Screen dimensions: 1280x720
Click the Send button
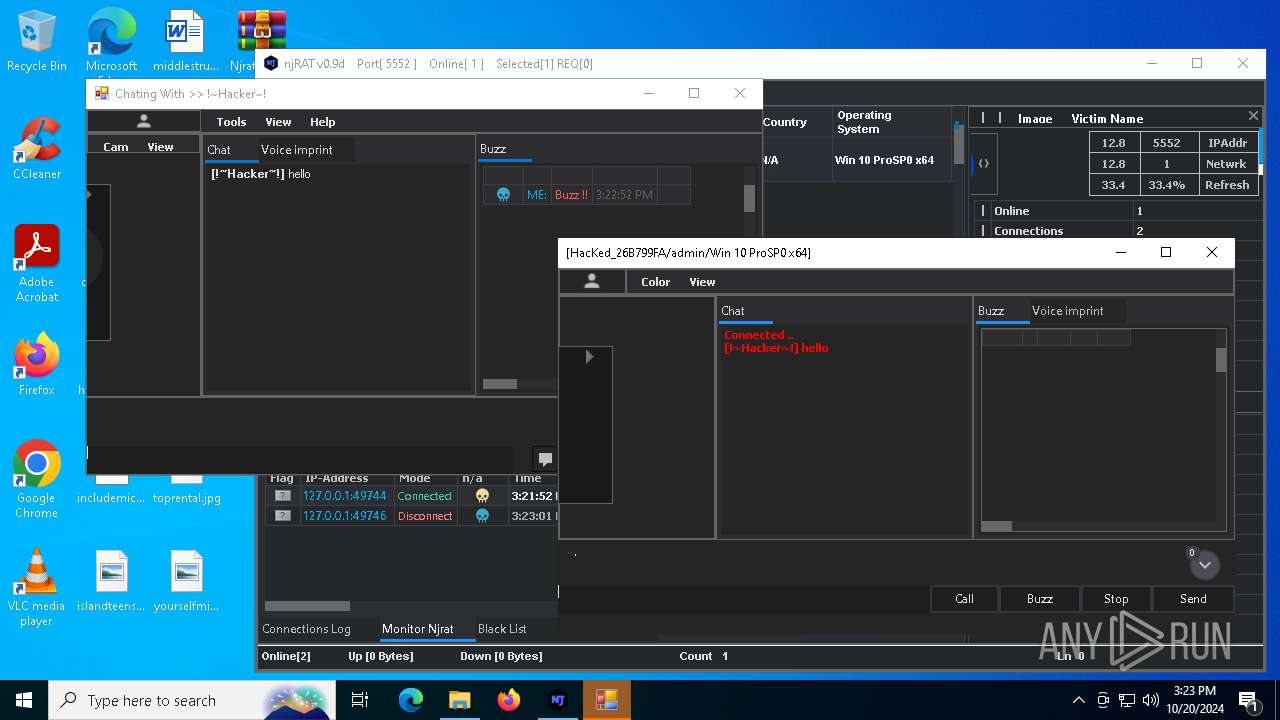click(1193, 599)
